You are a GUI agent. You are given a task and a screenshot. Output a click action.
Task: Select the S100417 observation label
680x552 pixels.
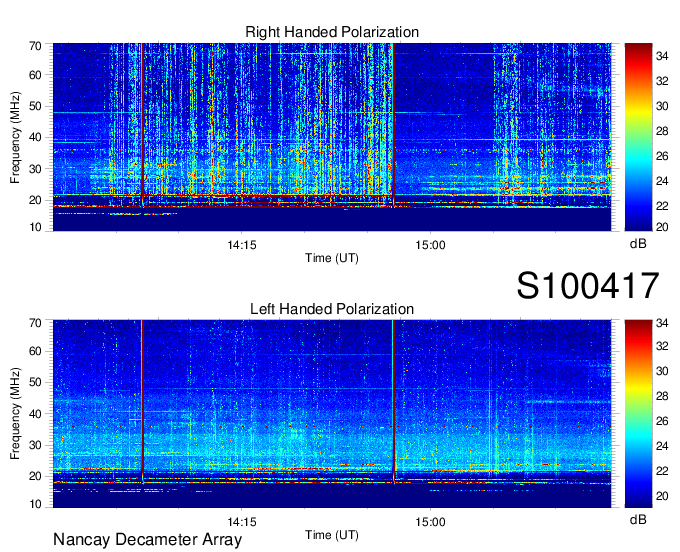point(588,286)
